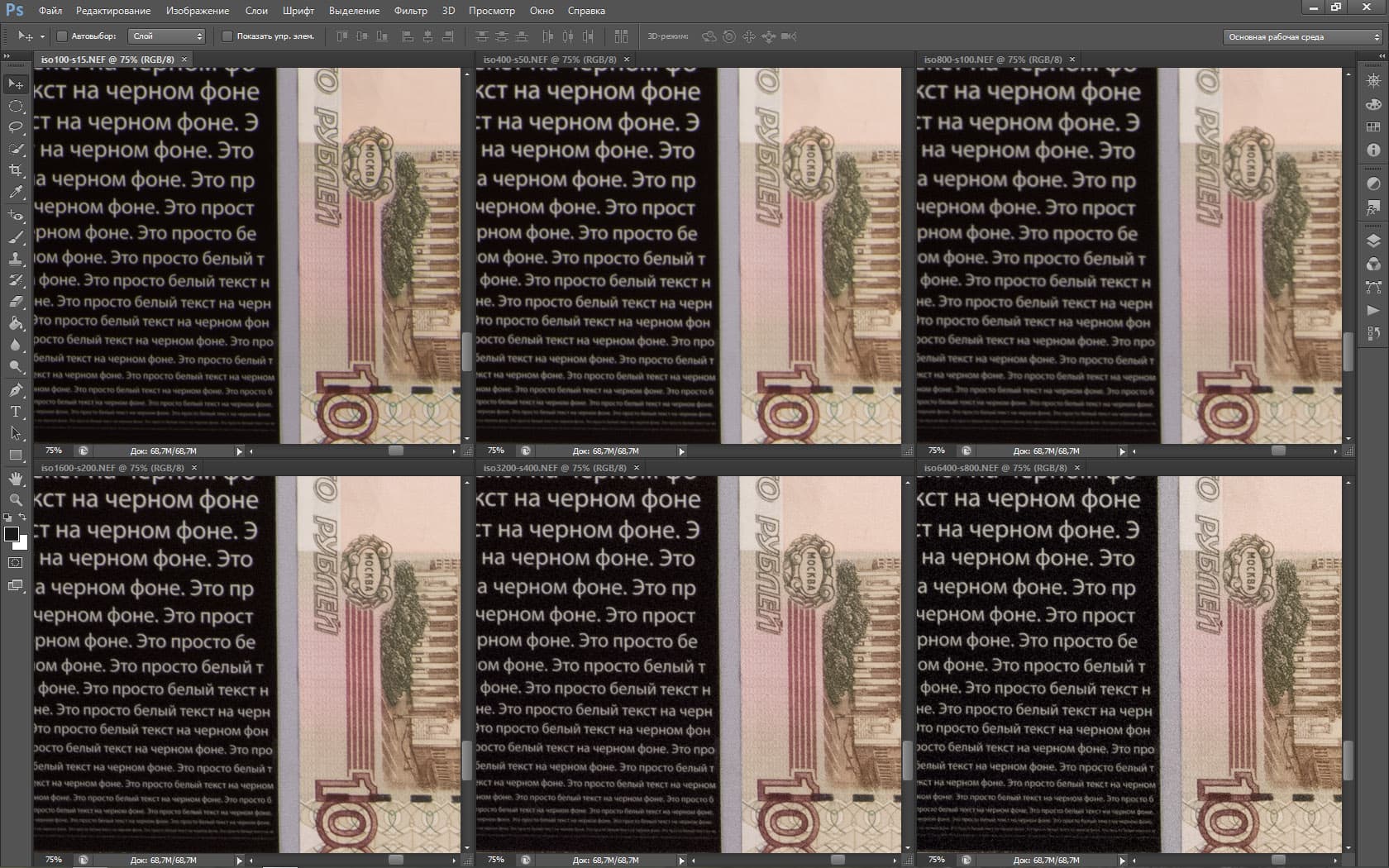Close the iso100-s15.NEF document tab
This screenshot has height=868, width=1389.
click(184, 60)
